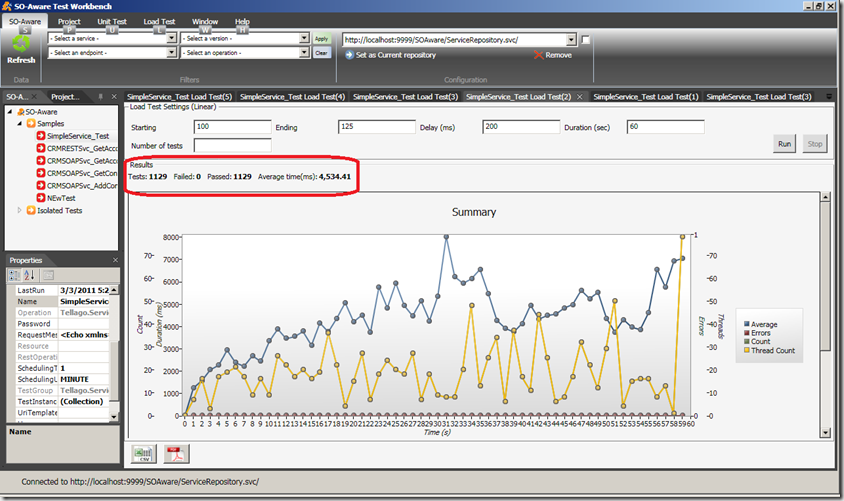Screen dimensions: 844x501
Task: Open the Select an operation dropdown
Action: 304,52
